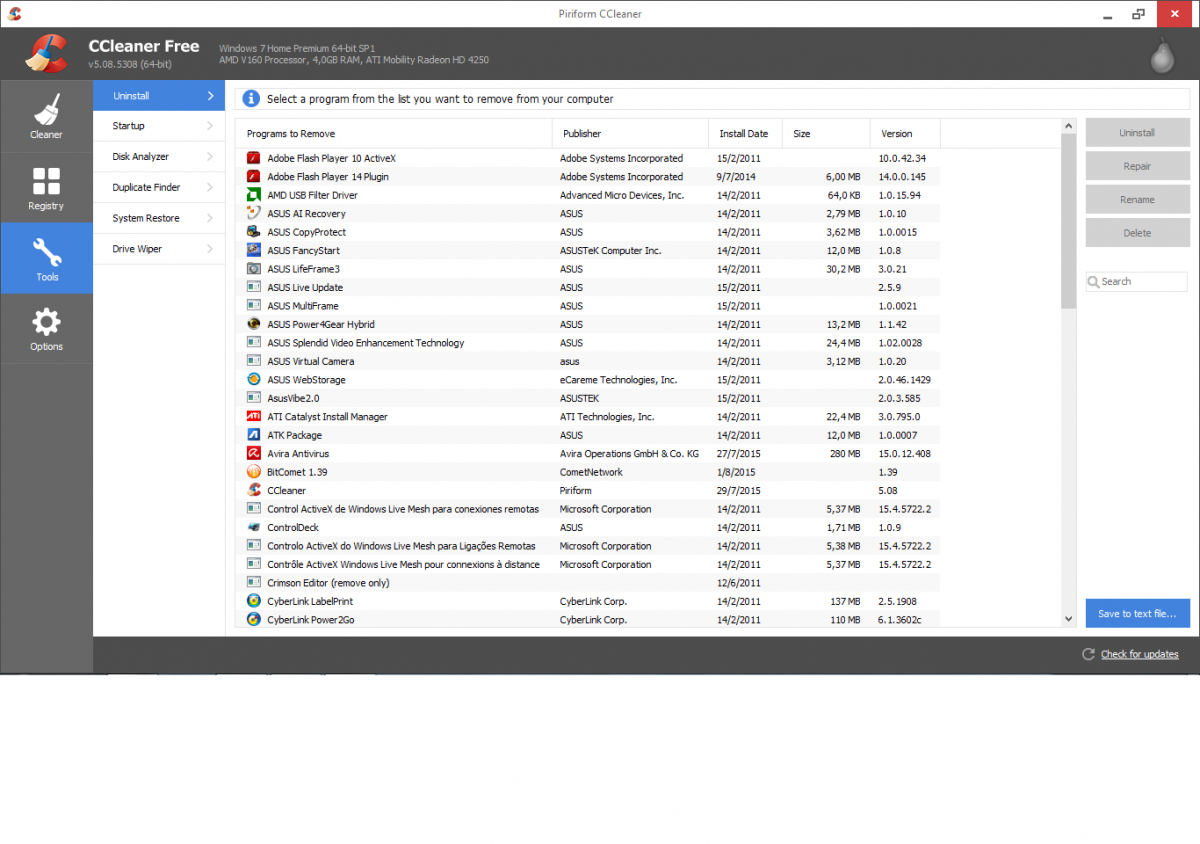Click the chevron next to Disk Analyzer

[210, 157]
